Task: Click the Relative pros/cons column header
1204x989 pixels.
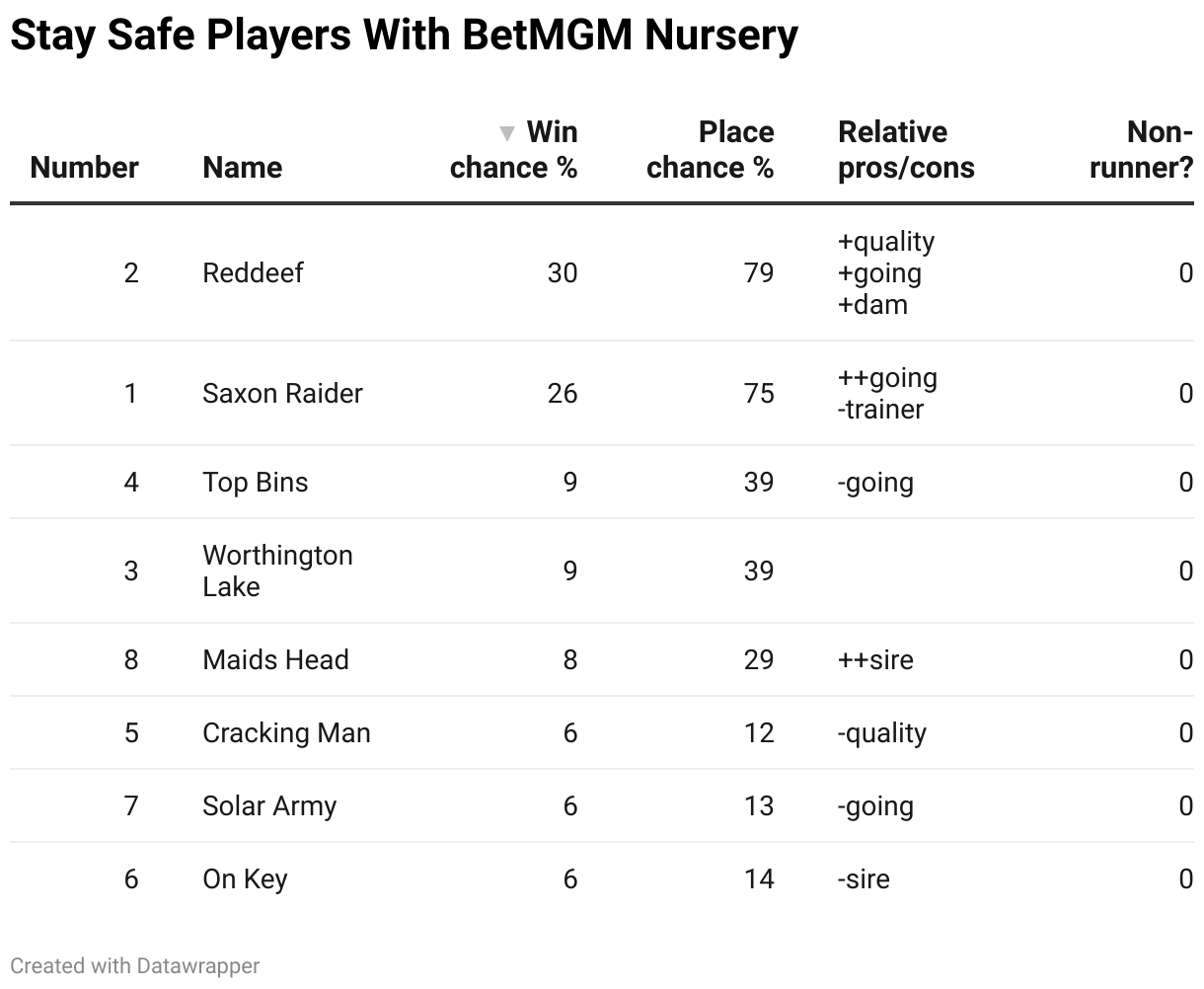Action: click(905, 150)
